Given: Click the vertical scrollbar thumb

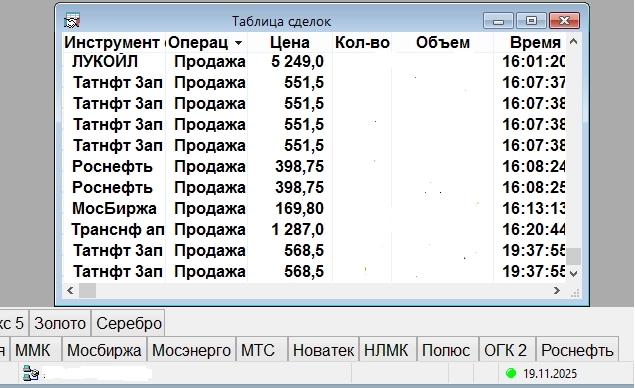Looking at the screenshot, I should coord(573,256).
